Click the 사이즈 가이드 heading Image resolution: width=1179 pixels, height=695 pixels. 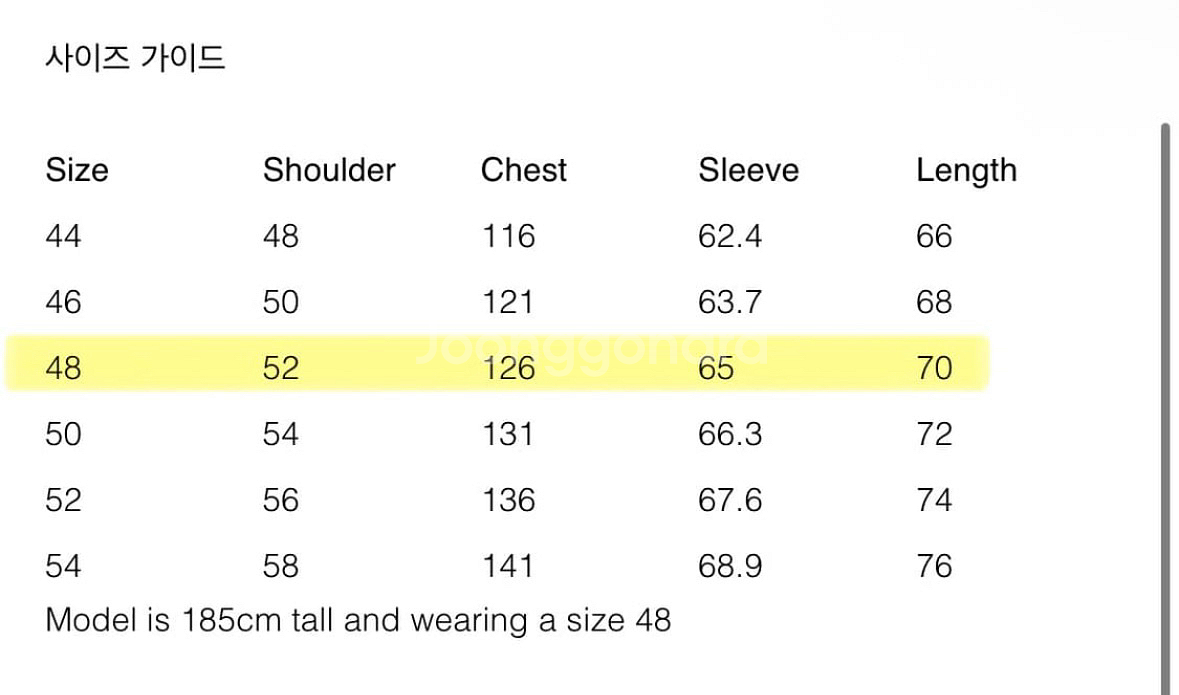pyautogui.click(x=135, y=58)
